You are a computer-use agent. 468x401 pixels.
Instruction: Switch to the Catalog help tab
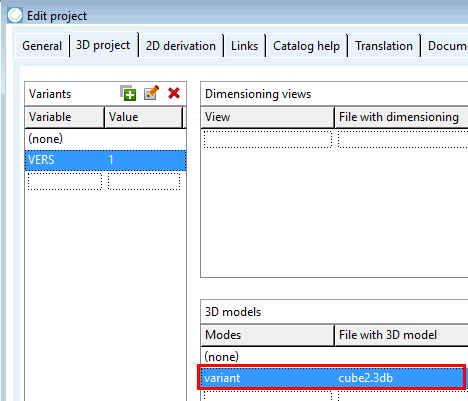pyautogui.click(x=306, y=46)
